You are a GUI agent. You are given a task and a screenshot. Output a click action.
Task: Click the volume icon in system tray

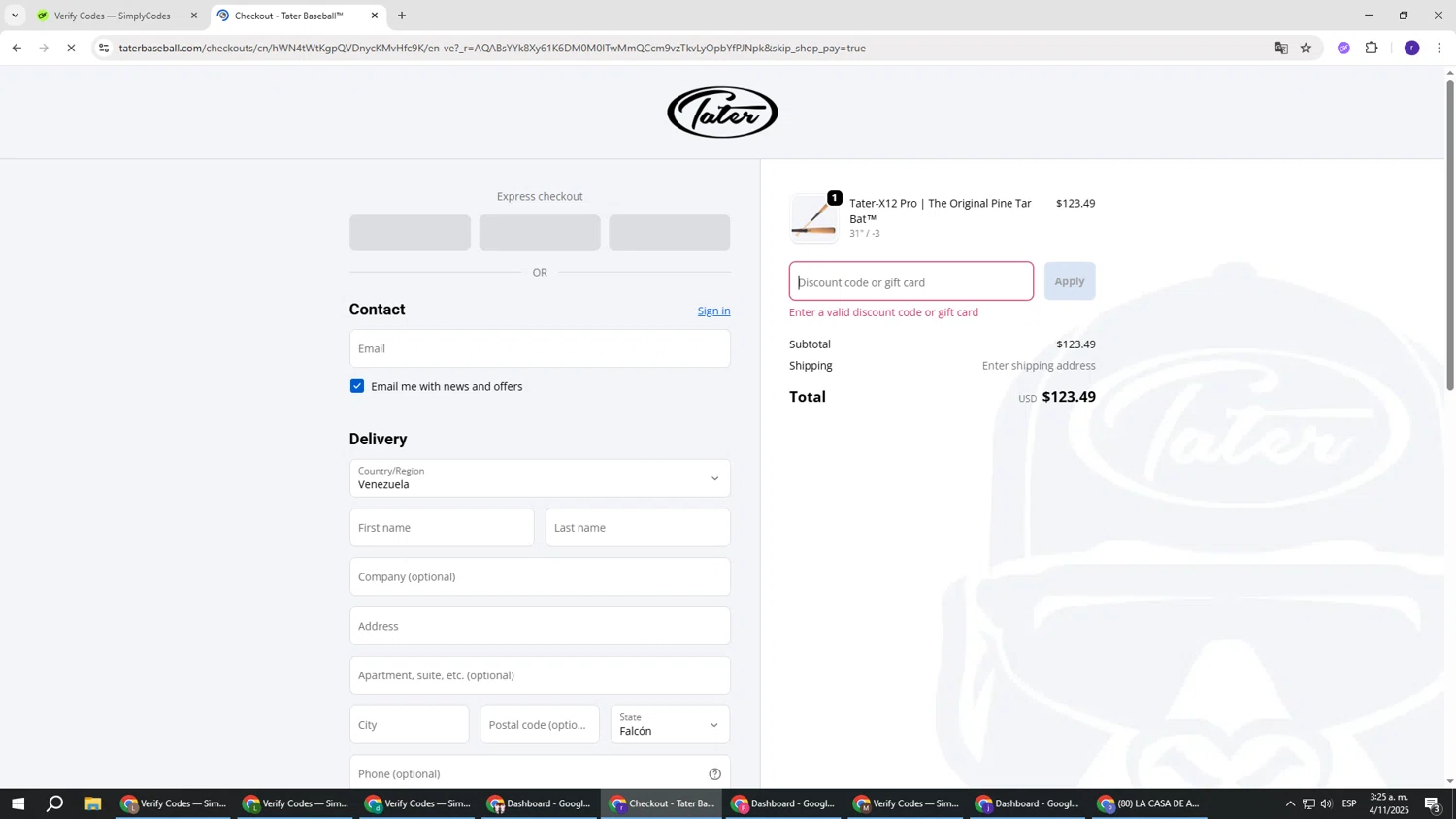[1326, 803]
